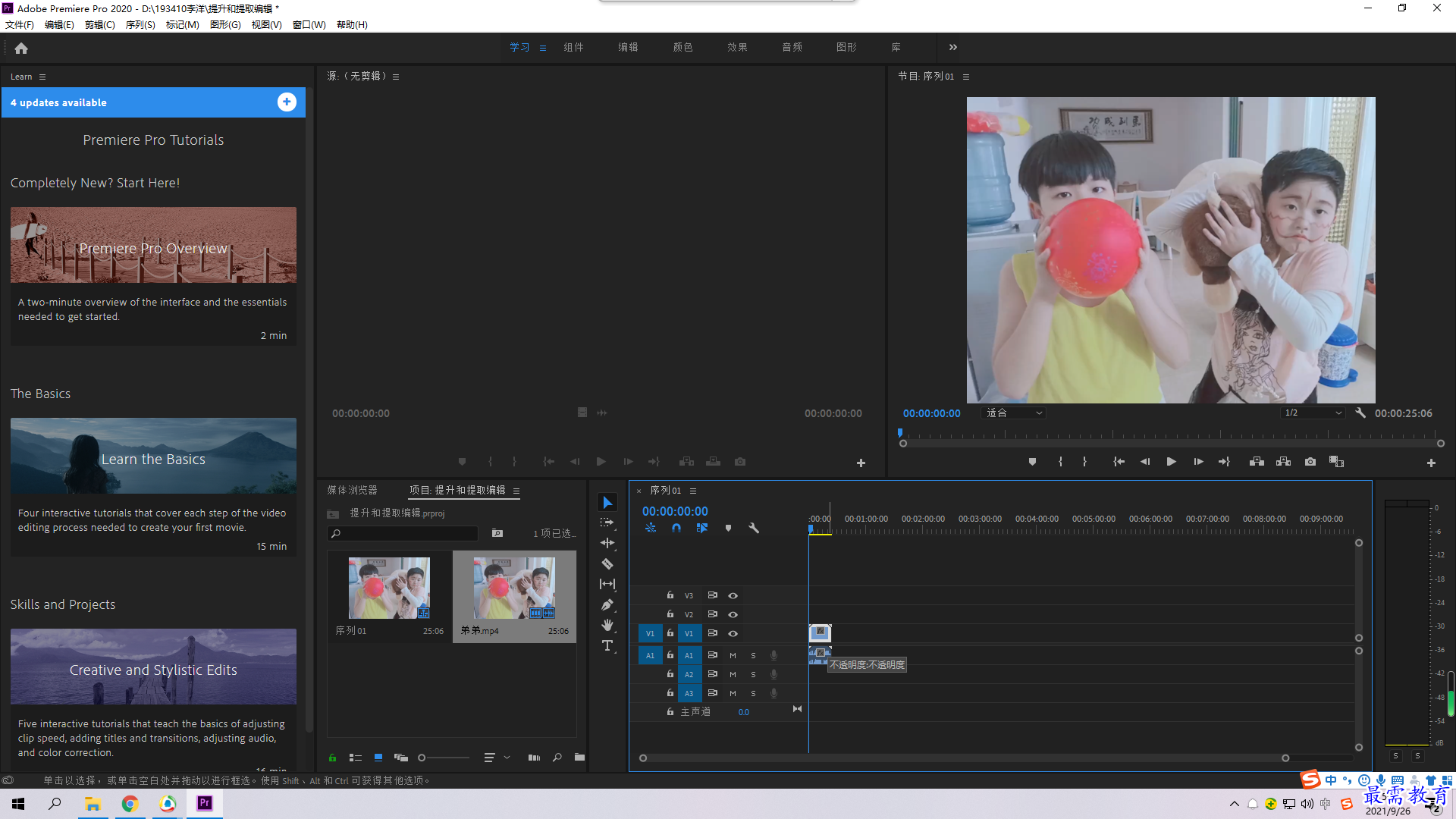Open program monitor panel menu

[966, 77]
